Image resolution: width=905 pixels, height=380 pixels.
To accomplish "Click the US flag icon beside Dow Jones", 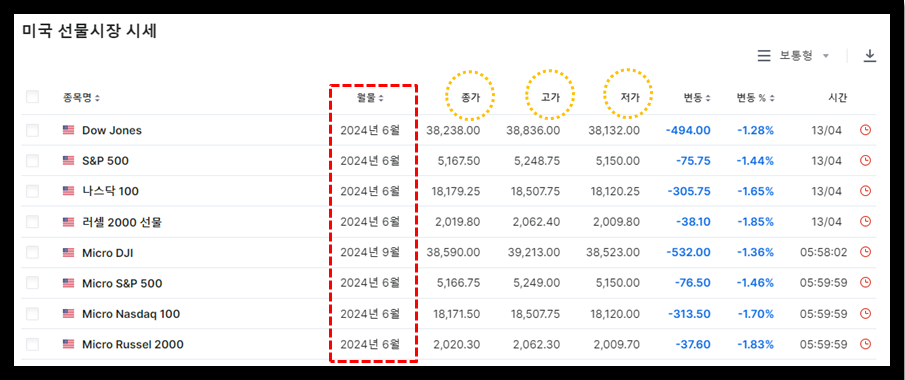I will tap(69, 130).
